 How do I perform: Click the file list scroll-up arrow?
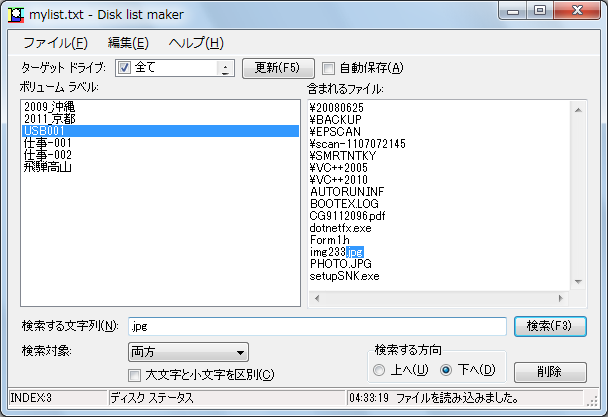click(x=578, y=110)
